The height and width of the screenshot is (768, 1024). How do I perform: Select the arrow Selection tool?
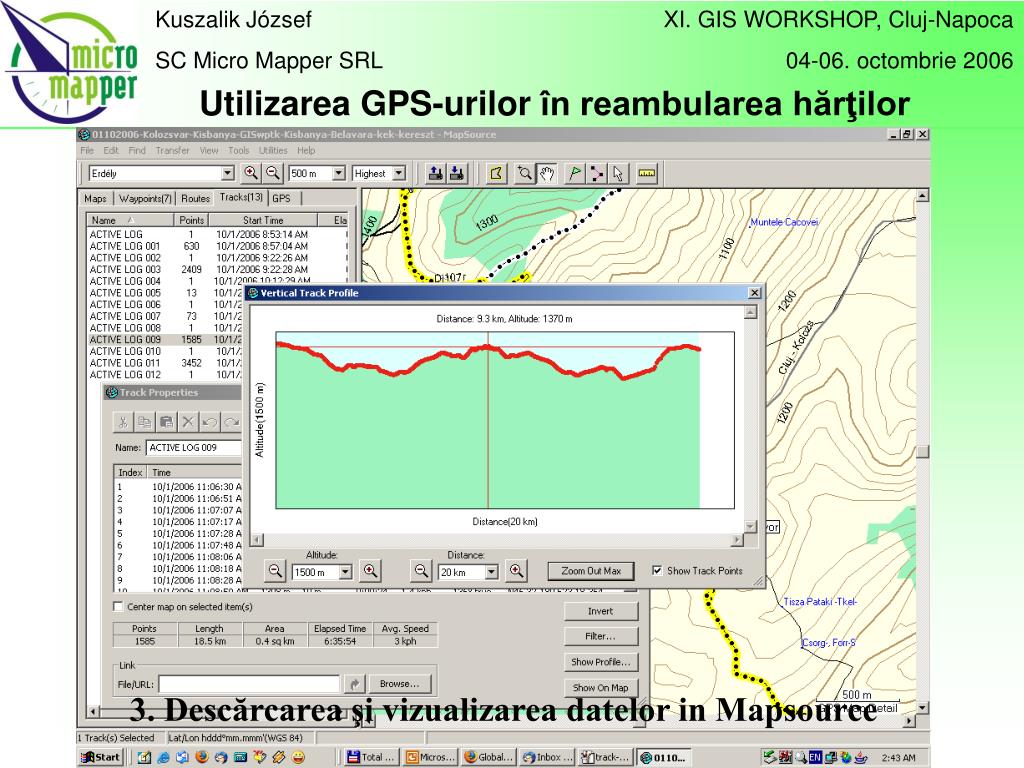(618, 173)
